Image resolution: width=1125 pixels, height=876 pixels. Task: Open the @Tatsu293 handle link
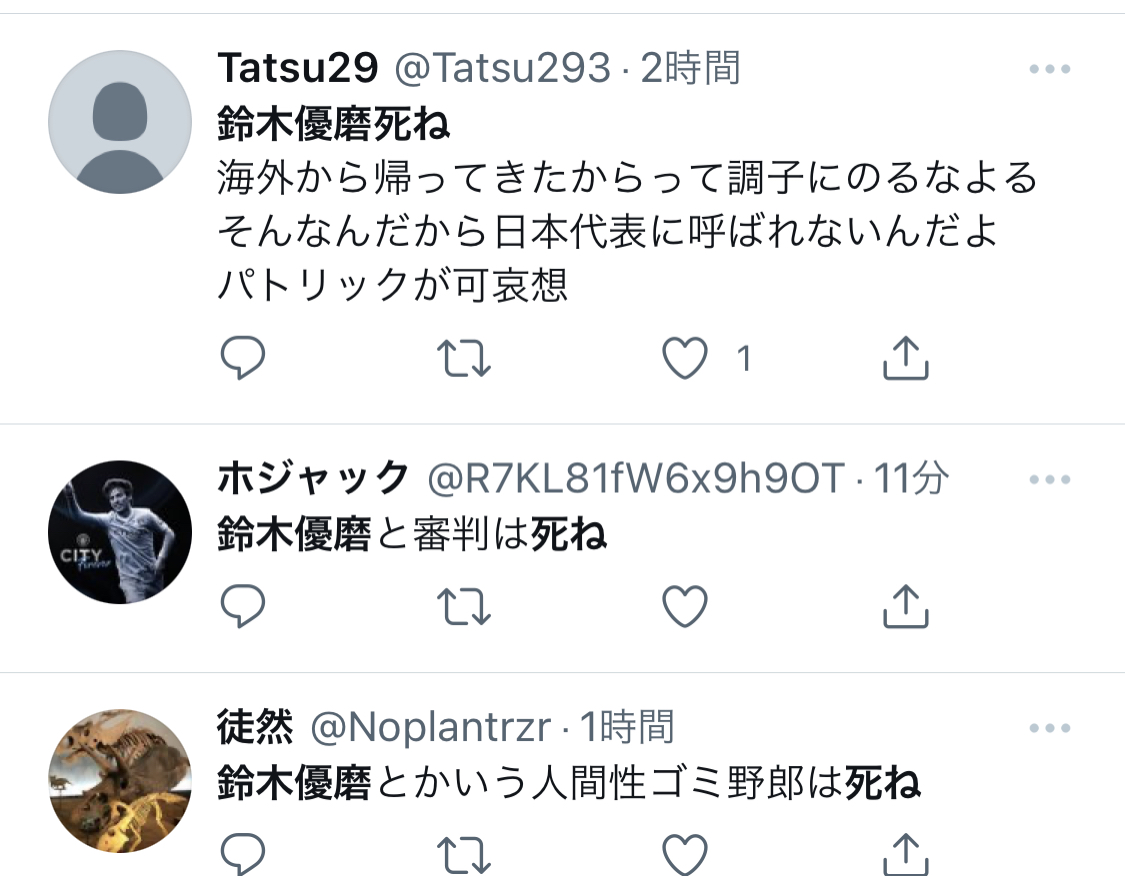tap(502, 68)
